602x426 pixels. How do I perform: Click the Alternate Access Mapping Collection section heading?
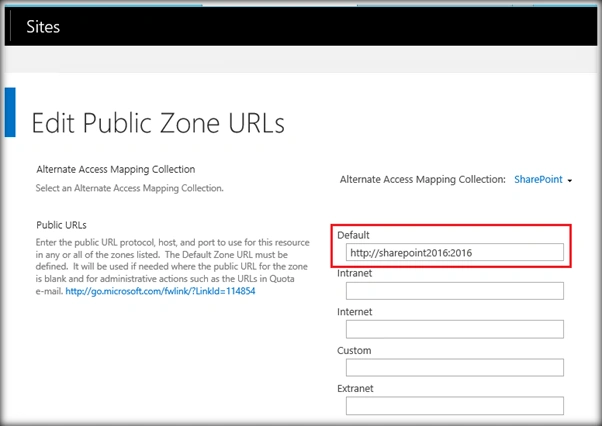(x=116, y=169)
